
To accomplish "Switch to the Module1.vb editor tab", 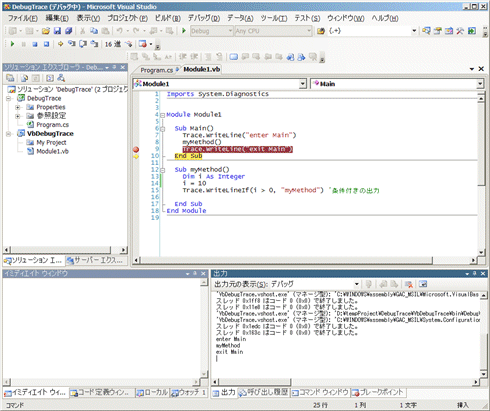I will 201,69.
